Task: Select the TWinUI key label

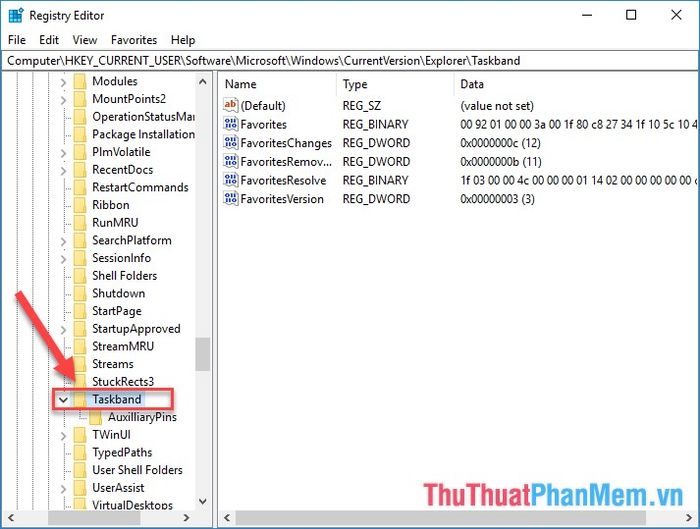Action: (111, 435)
